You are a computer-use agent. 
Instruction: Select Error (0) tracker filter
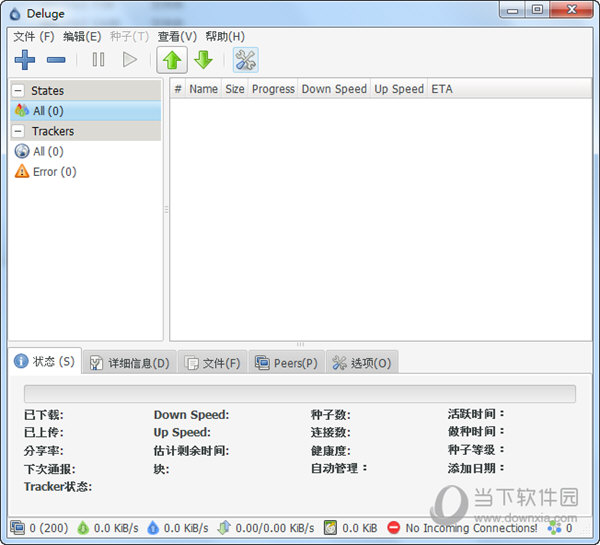point(86,172)
